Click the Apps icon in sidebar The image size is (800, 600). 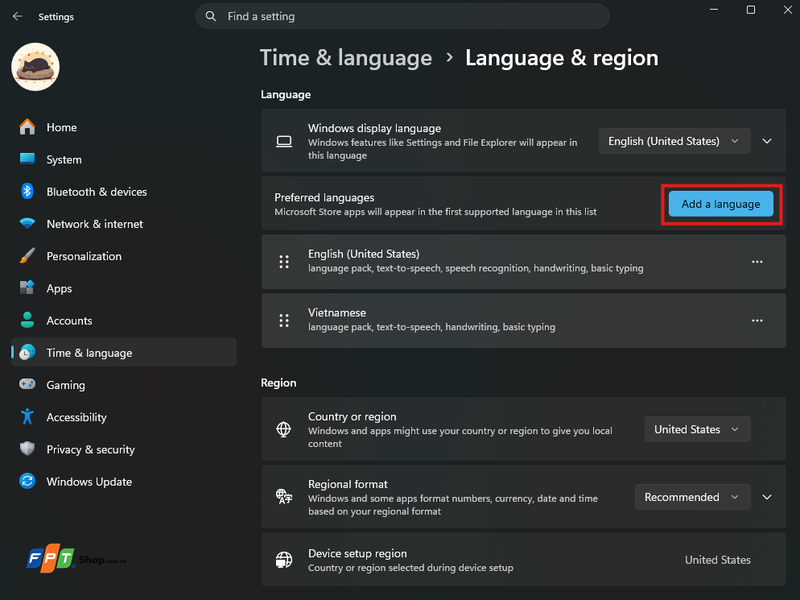27,288
